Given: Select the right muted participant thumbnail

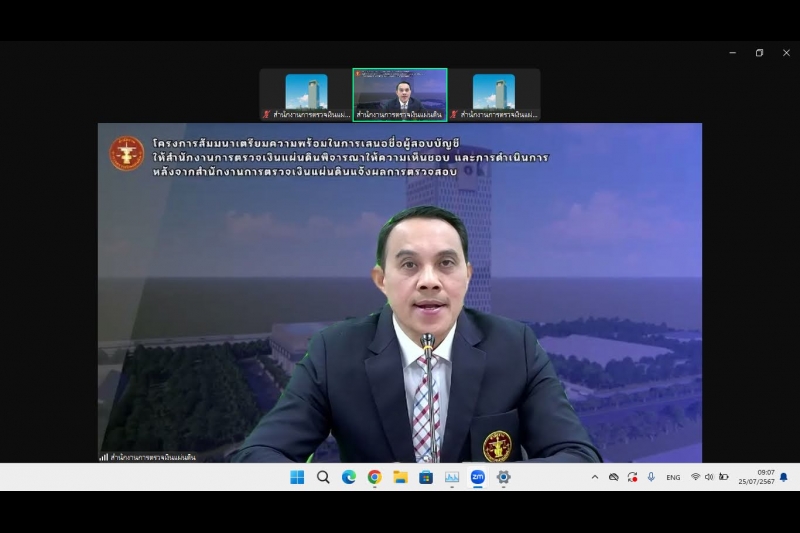Looking at the screenshot, I should 494,94.
